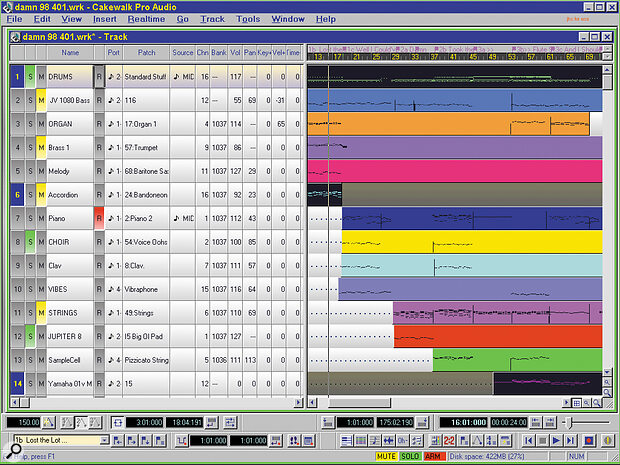Open the Staff notation view icon
620x465 pixels.
374,440
